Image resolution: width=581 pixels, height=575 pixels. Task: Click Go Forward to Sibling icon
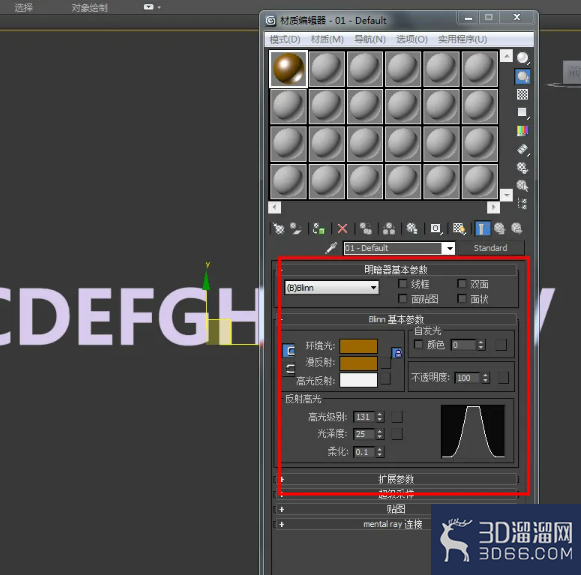pos(517,229)
